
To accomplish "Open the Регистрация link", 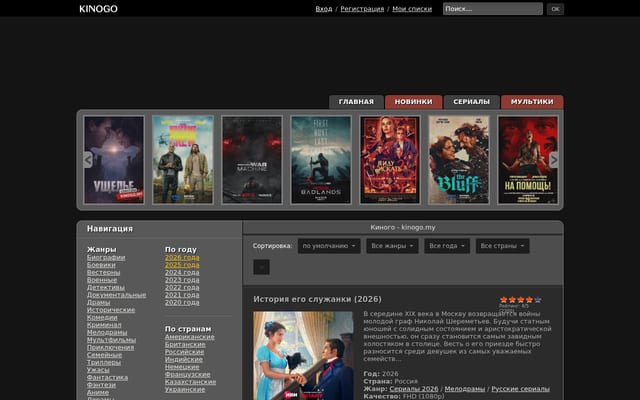I will point(362,9).
